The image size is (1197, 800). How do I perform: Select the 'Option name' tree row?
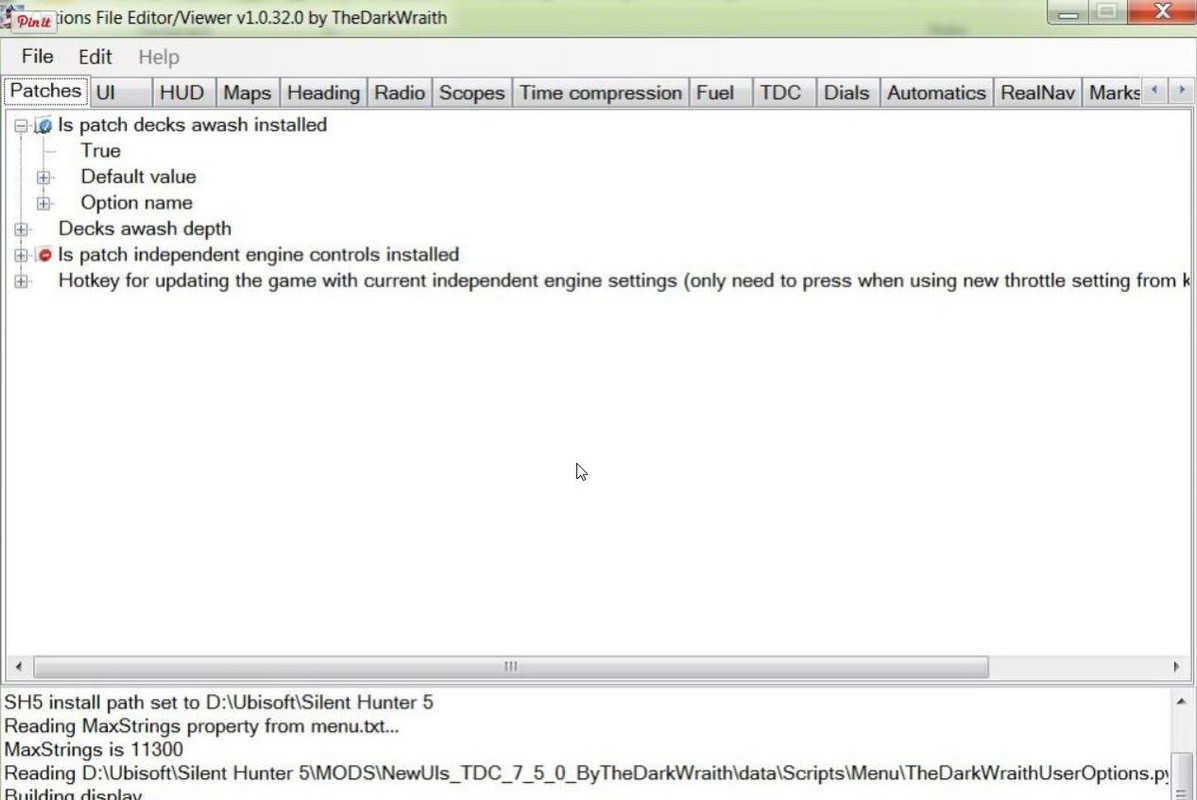point(137,203)
